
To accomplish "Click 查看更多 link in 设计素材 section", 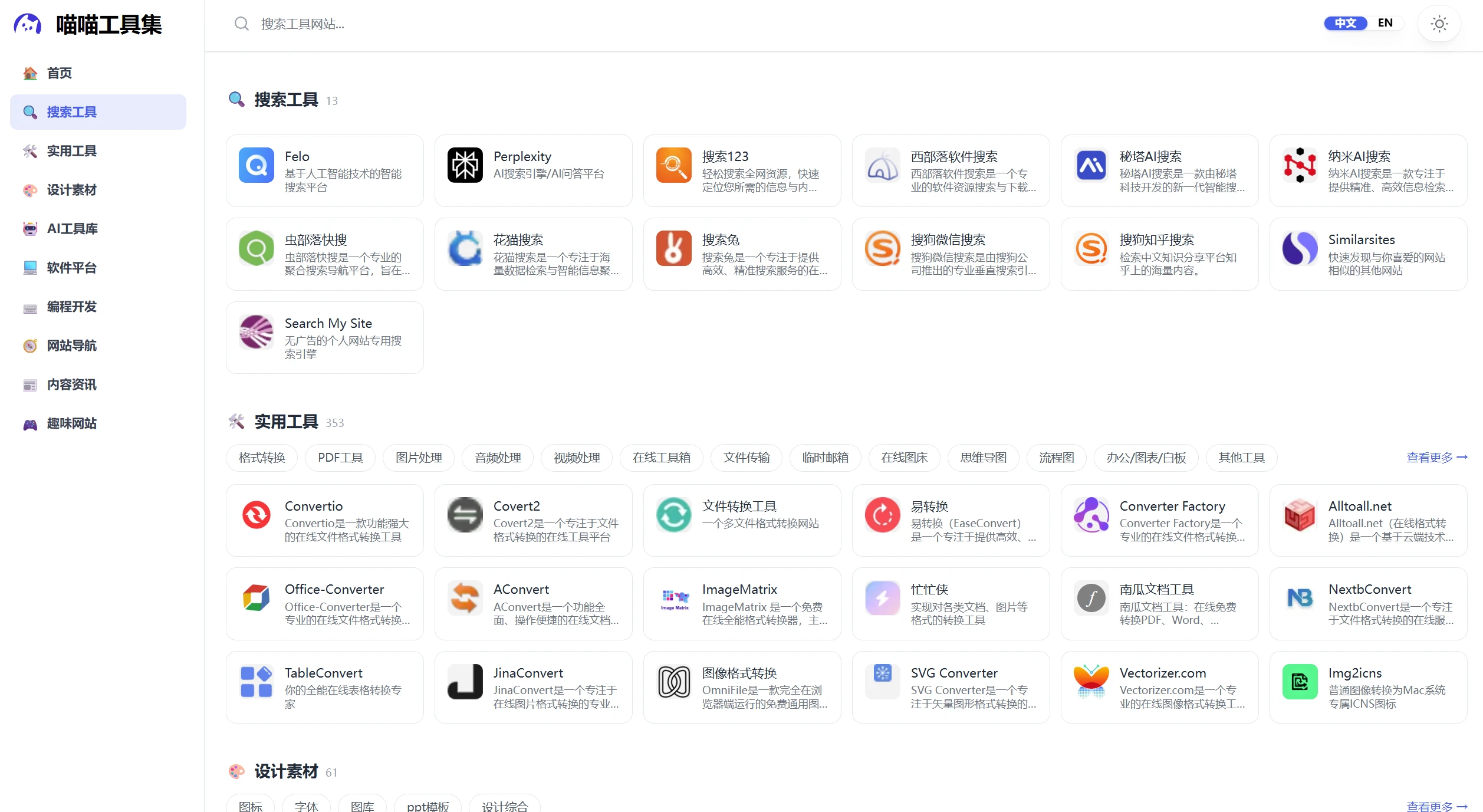I will 1436,806.
